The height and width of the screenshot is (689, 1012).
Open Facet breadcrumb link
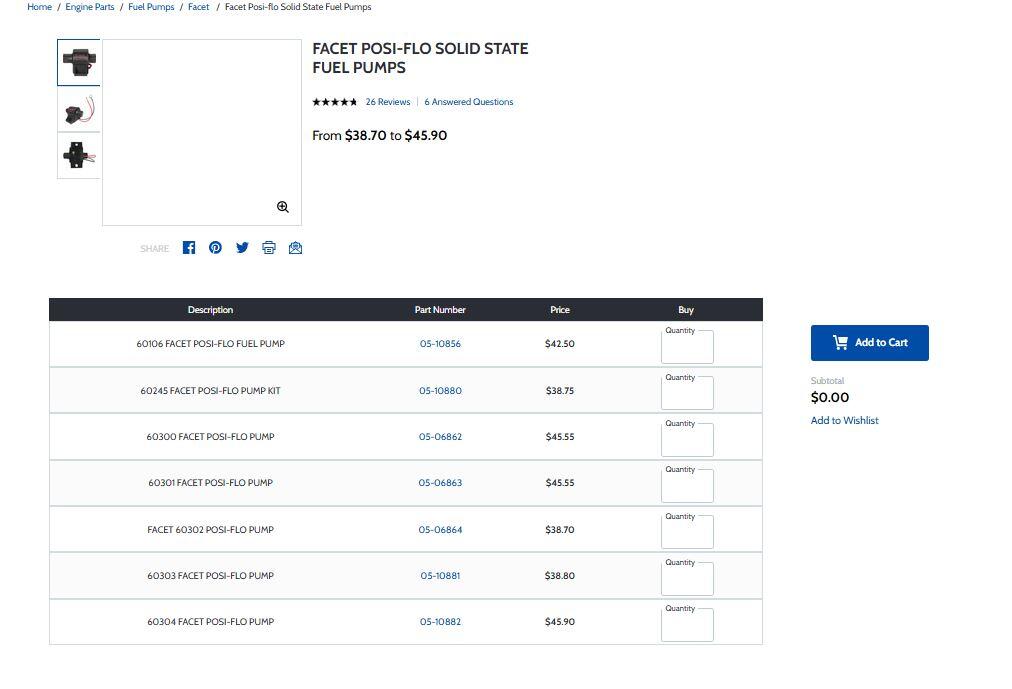tap(199, 7)
